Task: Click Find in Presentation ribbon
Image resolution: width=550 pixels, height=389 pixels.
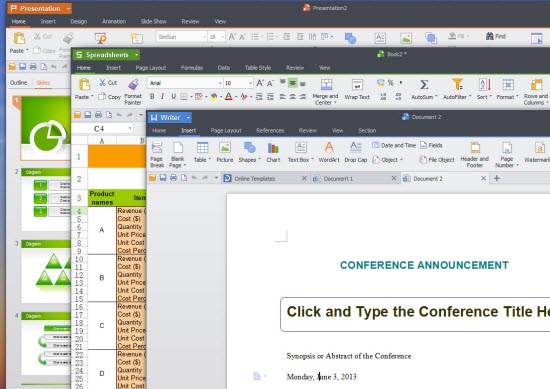Action: (496, 36)
